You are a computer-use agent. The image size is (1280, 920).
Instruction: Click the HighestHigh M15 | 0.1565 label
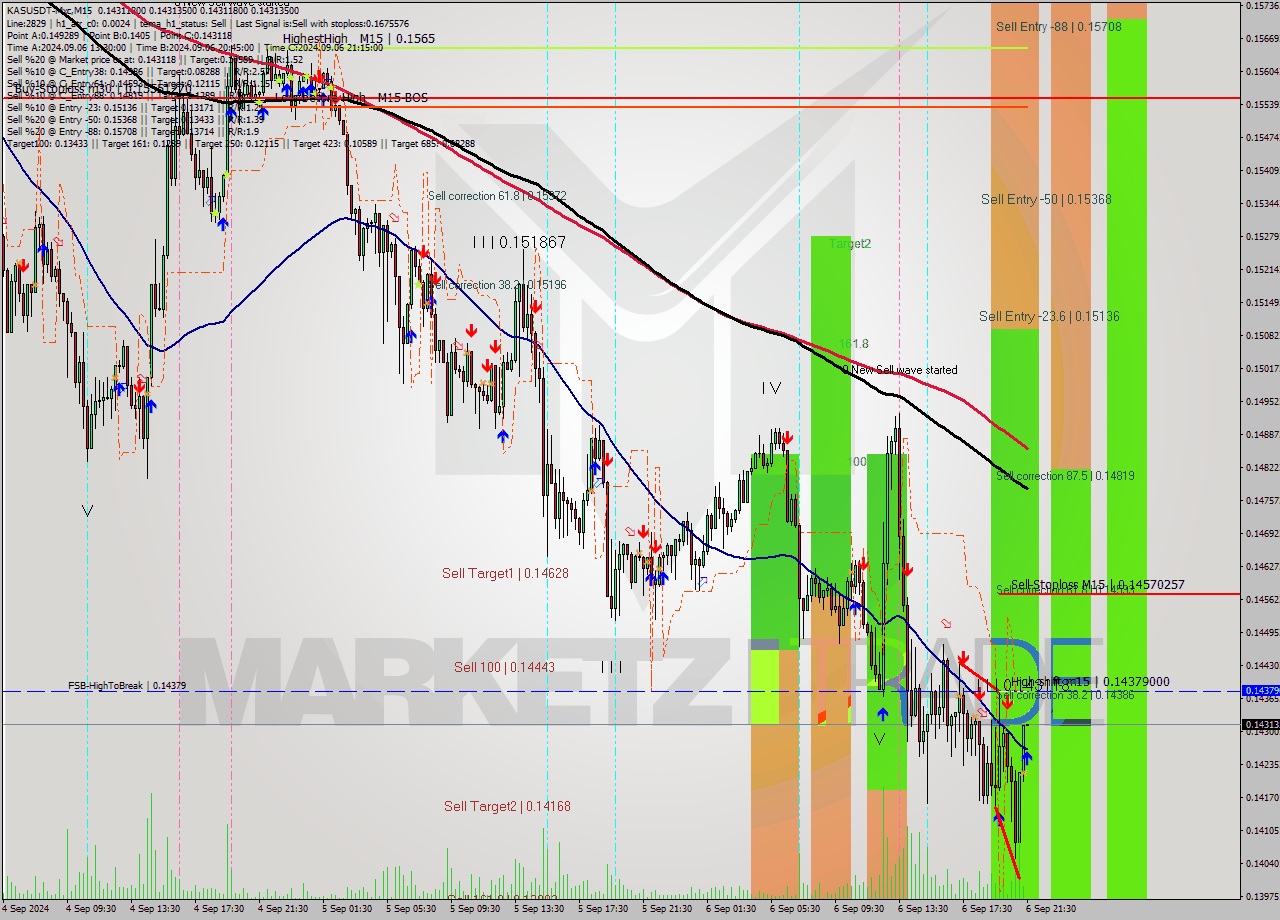tap(358, 39)
